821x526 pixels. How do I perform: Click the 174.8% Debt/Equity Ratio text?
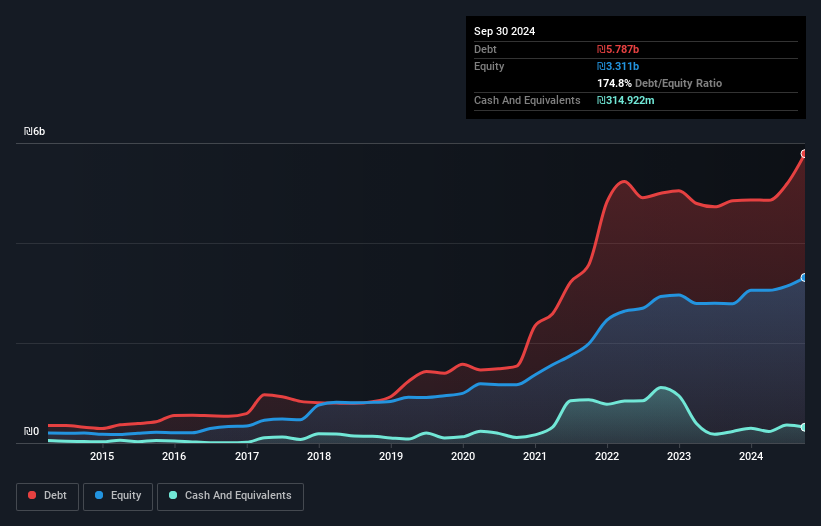(659, 83)
